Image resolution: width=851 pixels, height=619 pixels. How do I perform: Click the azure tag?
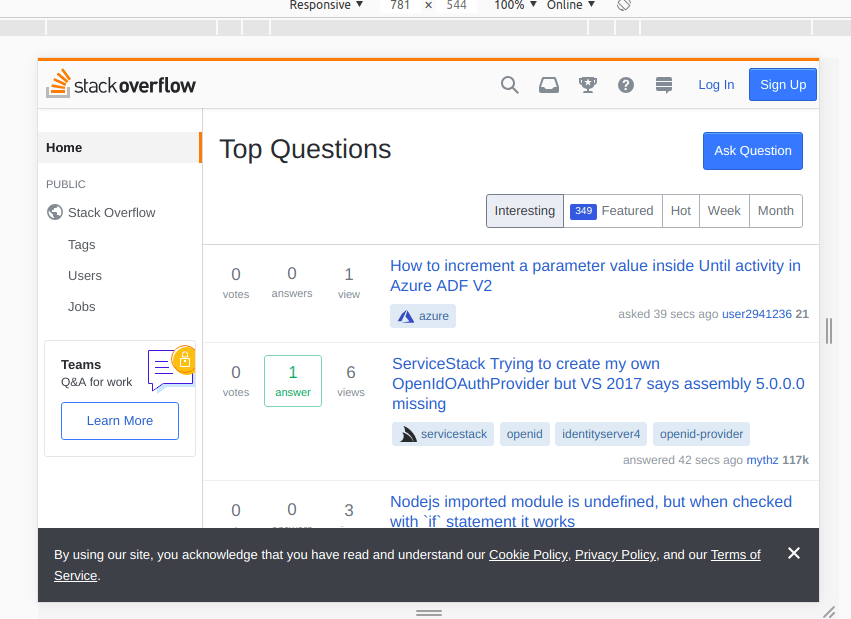pyautogui.click(x=423, y=316)
